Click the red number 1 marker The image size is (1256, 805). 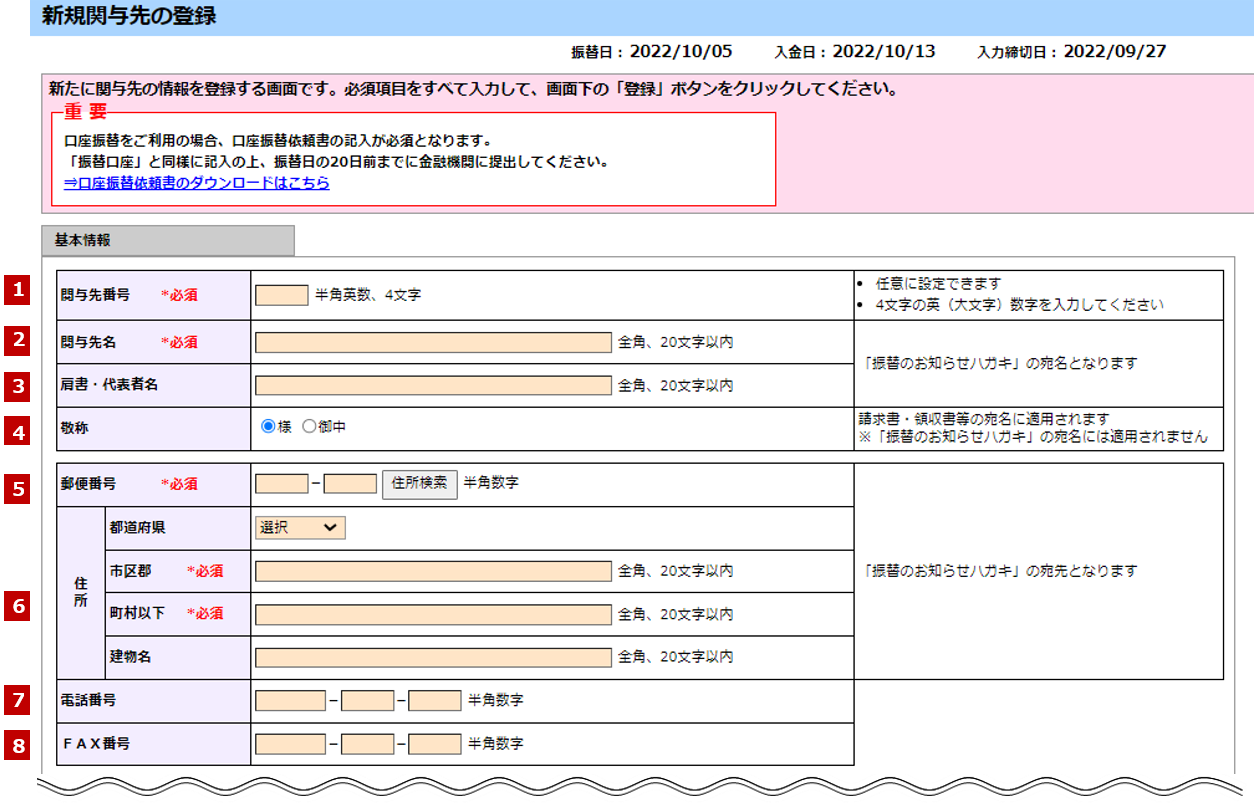coord(17,290)
